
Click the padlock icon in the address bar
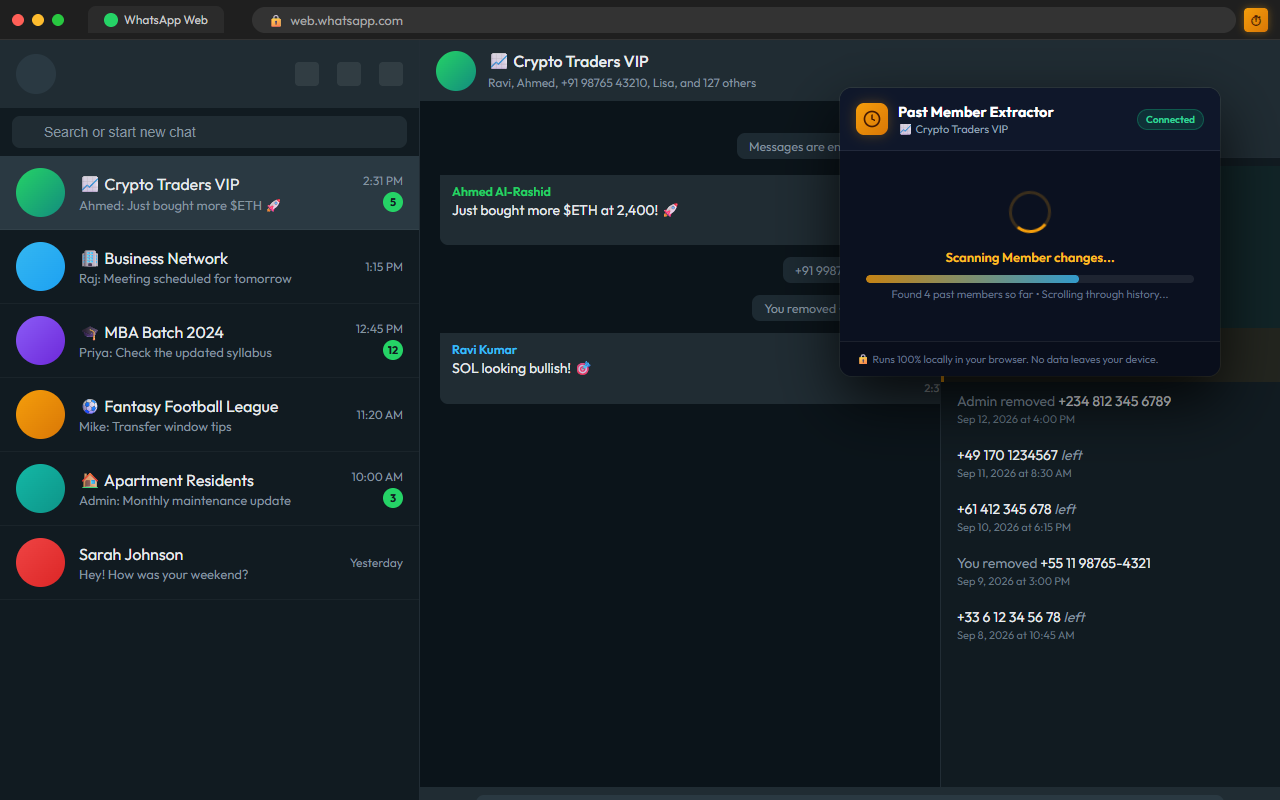pyautogui.click(x=276, y=20)
